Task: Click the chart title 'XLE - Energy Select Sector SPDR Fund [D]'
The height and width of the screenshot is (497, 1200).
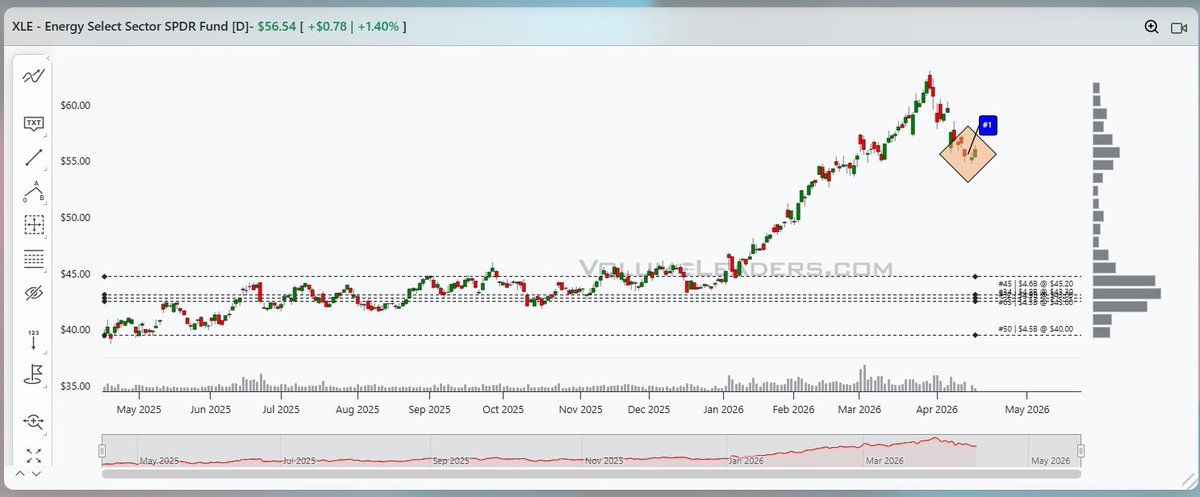Action: coord(133,26)
